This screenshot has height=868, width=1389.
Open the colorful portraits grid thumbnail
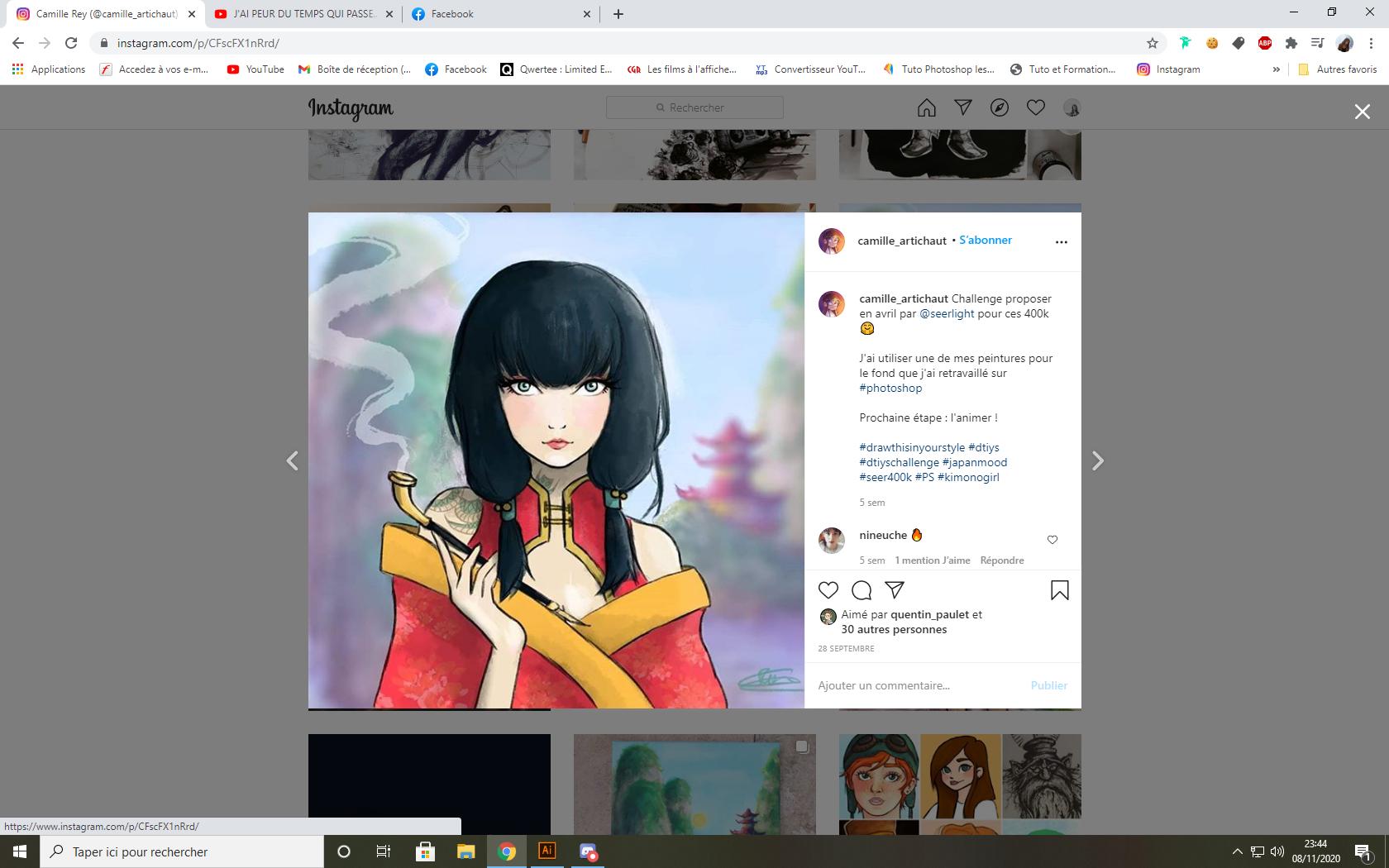pos(960,785)
